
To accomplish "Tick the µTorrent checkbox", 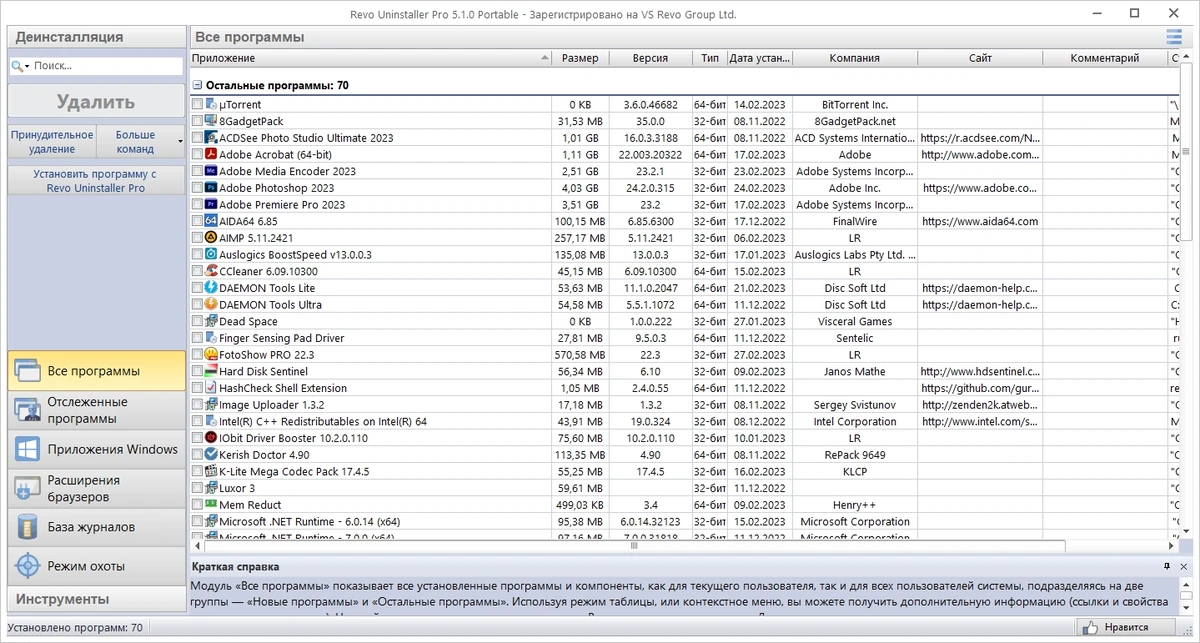I will pyautogui.click(x=197, y=105).
